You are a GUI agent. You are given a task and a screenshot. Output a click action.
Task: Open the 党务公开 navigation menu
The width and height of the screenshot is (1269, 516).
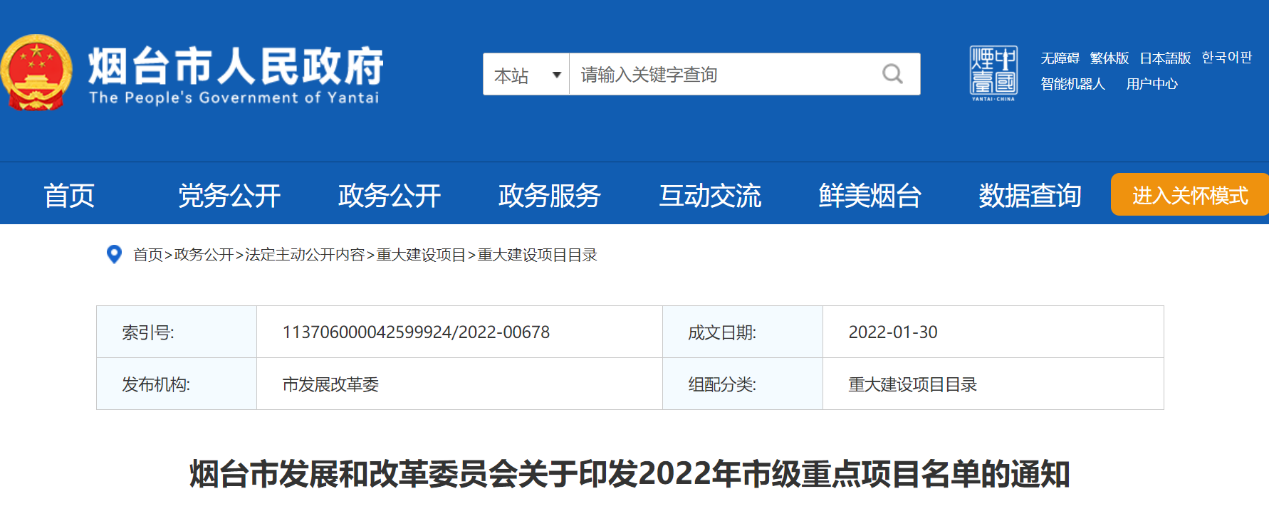229,196
